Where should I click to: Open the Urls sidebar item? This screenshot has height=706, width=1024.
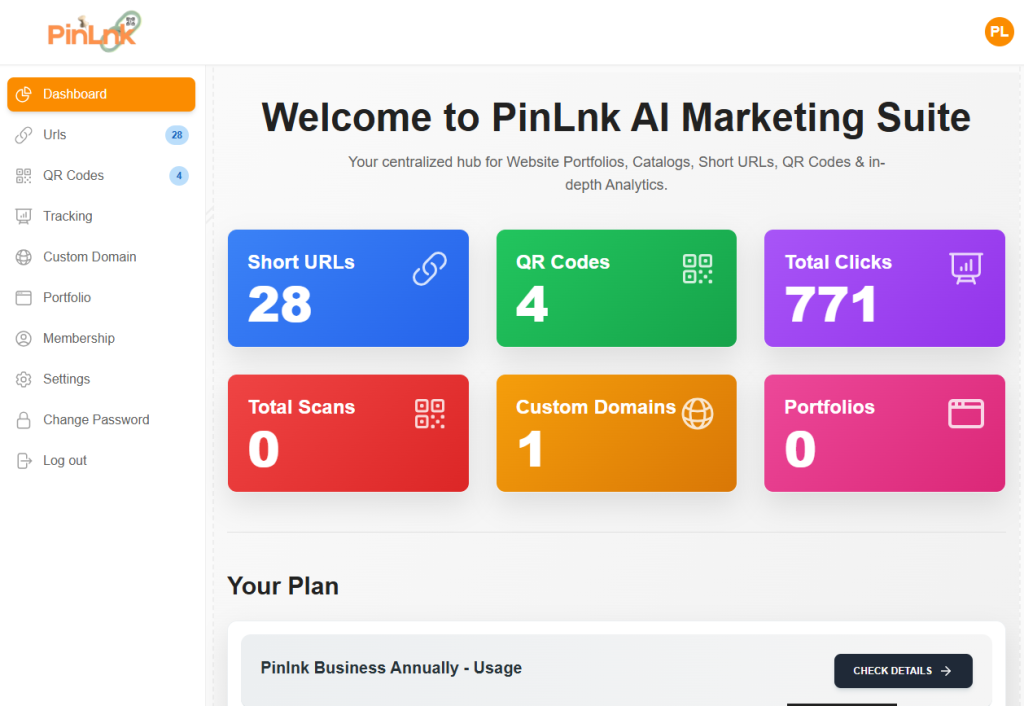(x=101, y=135)
